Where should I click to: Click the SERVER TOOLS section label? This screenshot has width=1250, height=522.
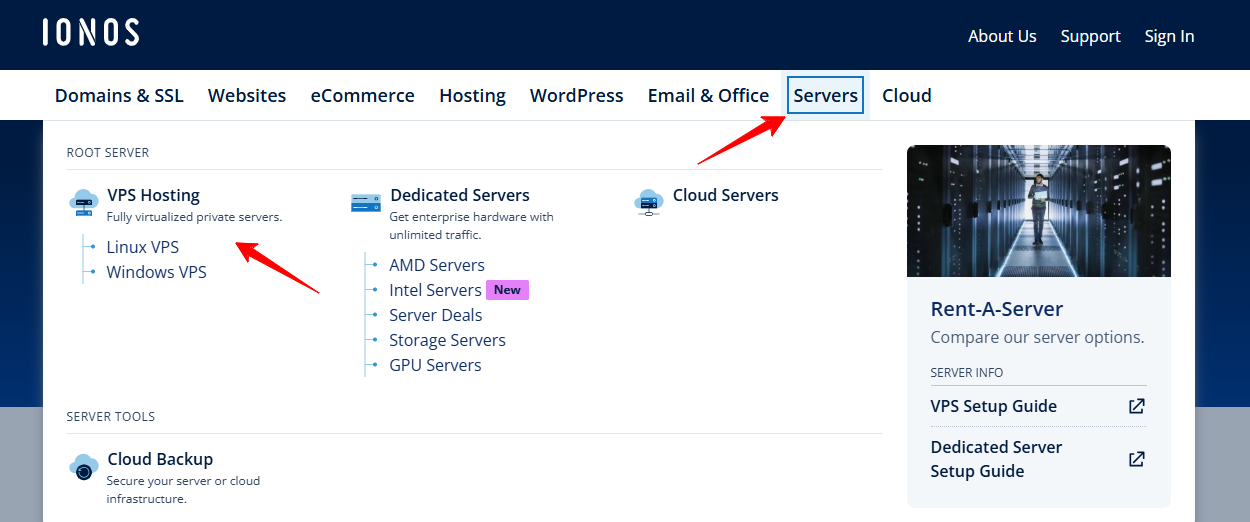(x=111, y=417)
